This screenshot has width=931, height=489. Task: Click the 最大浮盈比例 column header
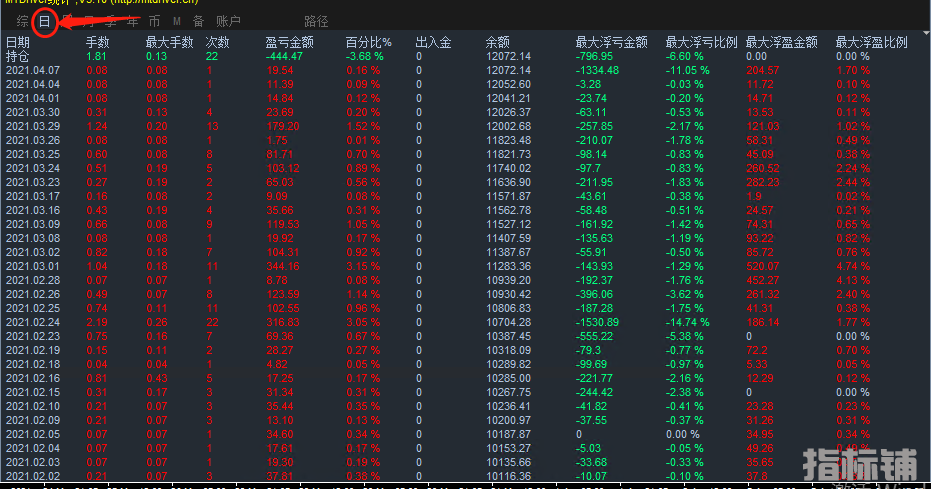tap(871, 42)
